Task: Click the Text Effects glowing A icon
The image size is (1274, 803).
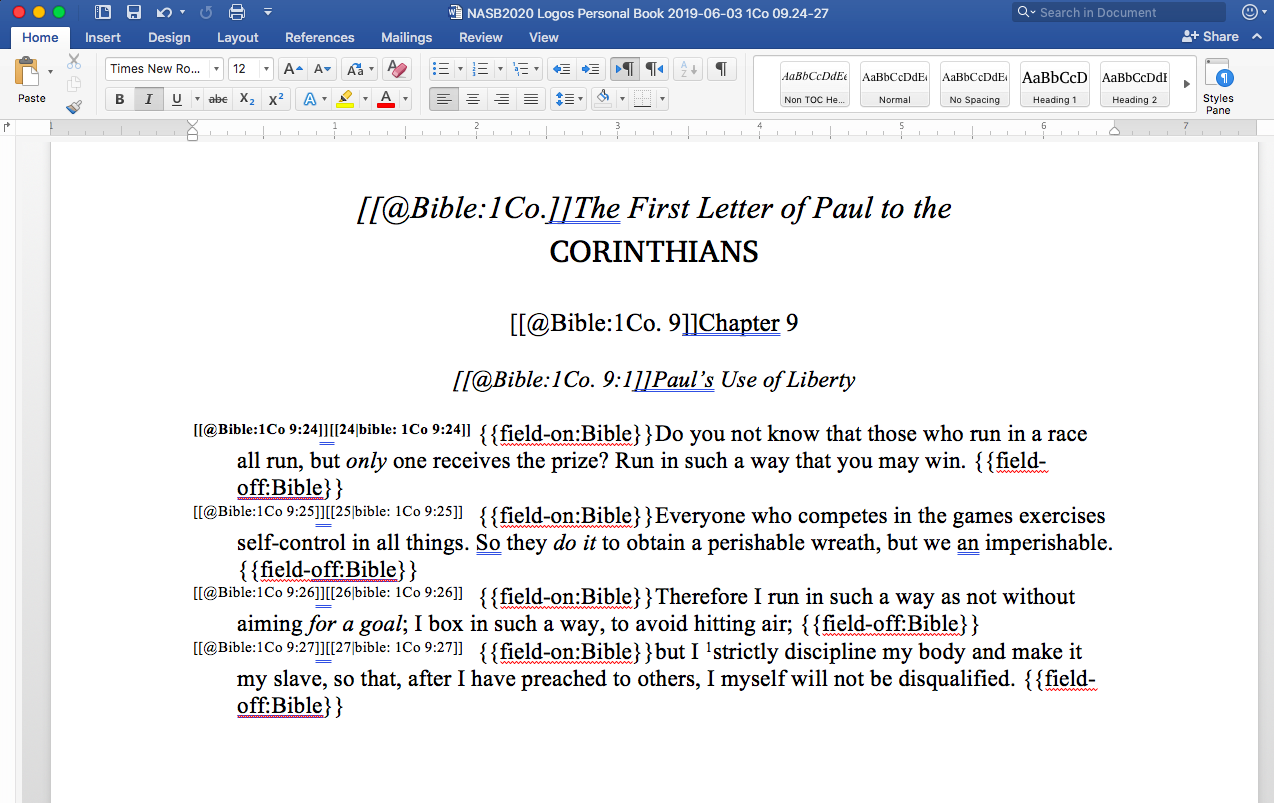Action: click(310, 99)
